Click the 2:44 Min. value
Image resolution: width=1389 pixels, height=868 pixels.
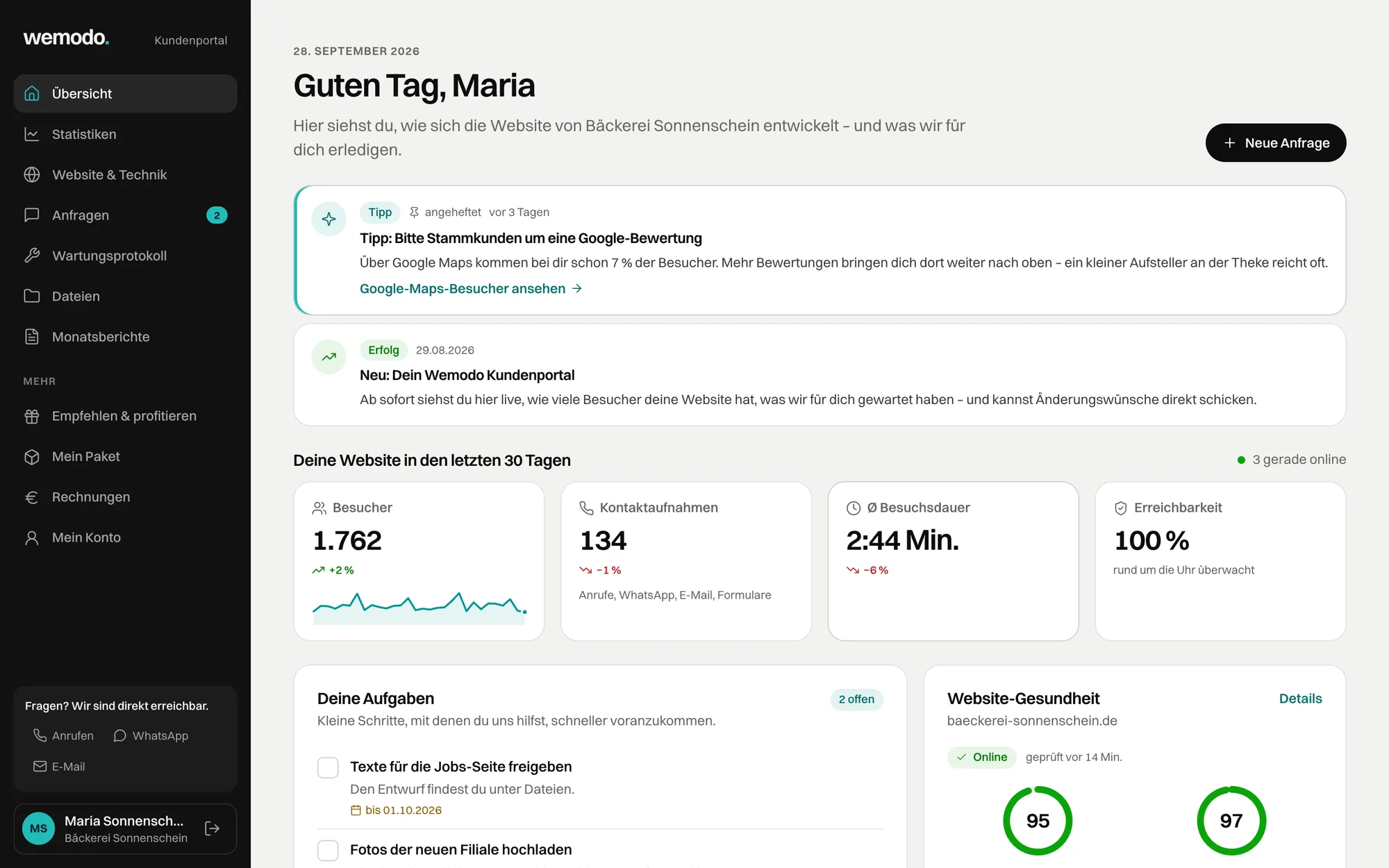902,540
